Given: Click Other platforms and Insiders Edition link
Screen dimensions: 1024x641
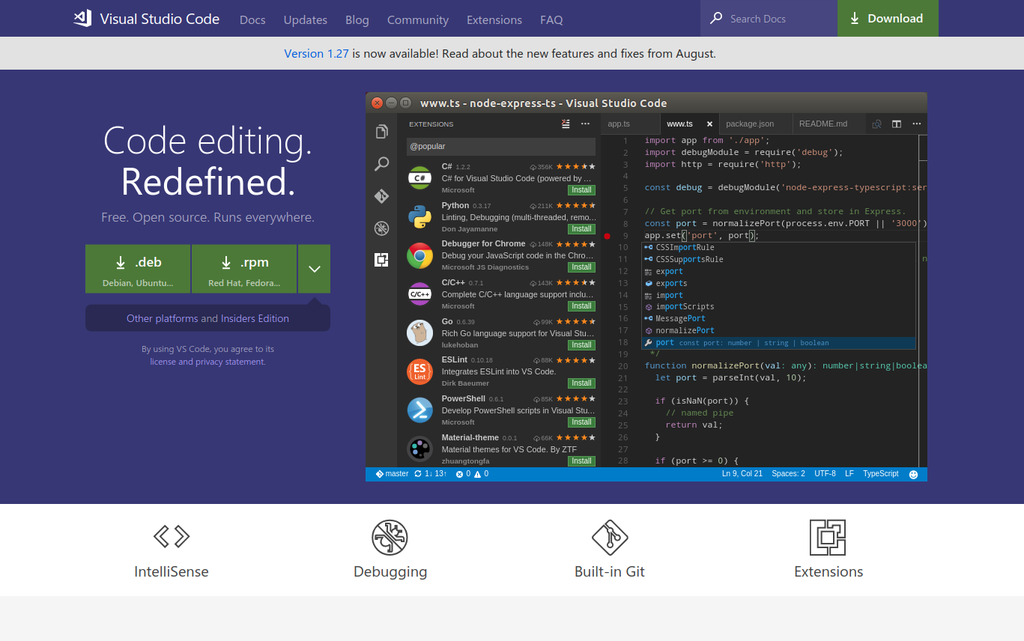Looking at the screenshot, I should click(x=207, y=318).
